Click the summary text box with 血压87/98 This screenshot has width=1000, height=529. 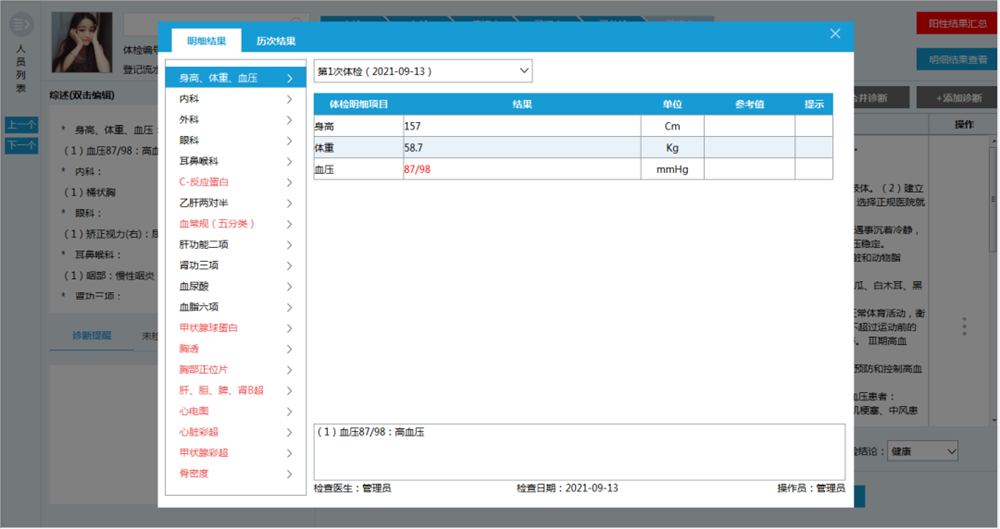pyautogui.click(x=579, y=451)
